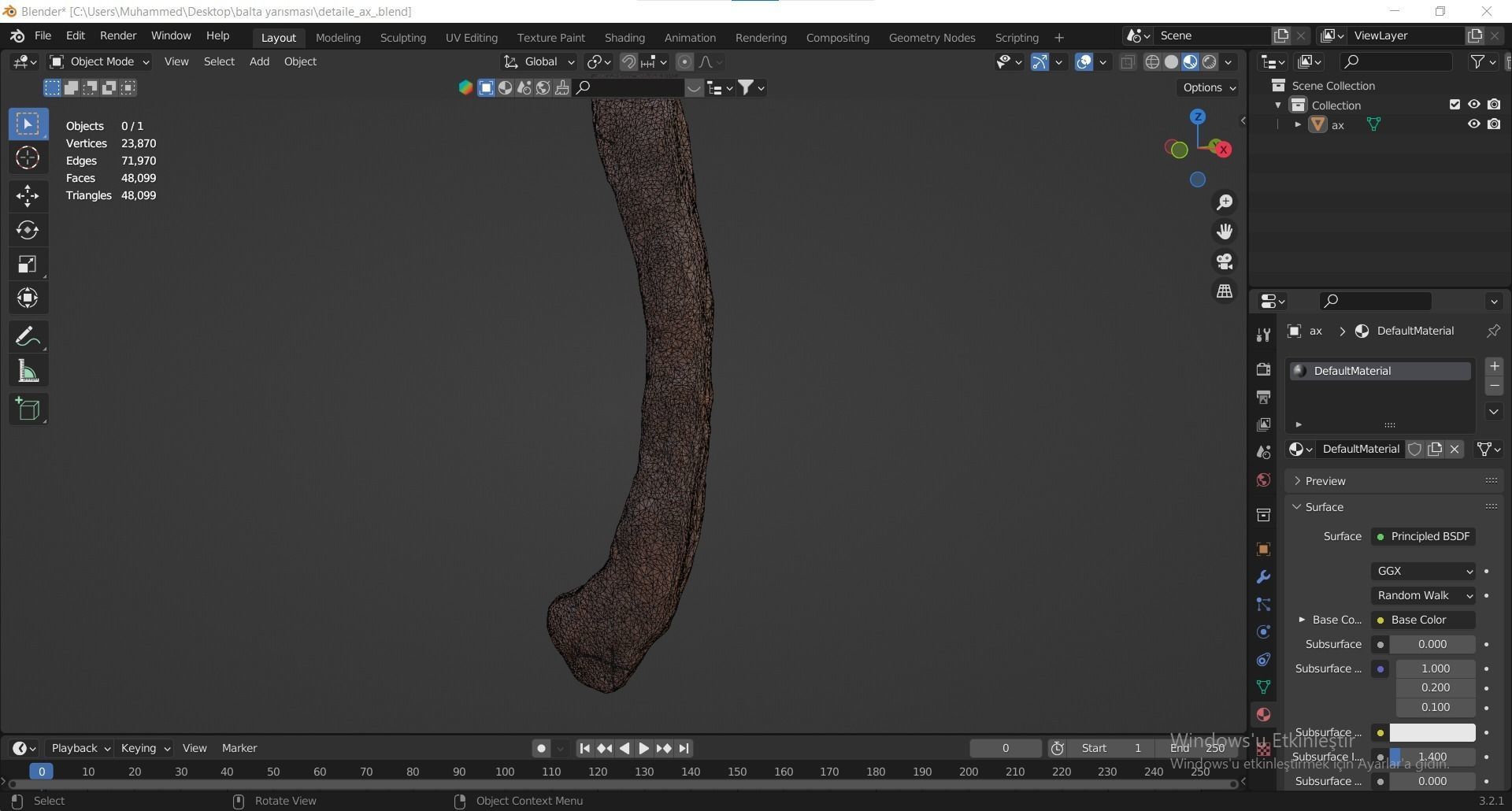This screenshot has width=1512, height=811.
Task: Exclude Collection from view layer checkbox
Action: click(1455, 105)
